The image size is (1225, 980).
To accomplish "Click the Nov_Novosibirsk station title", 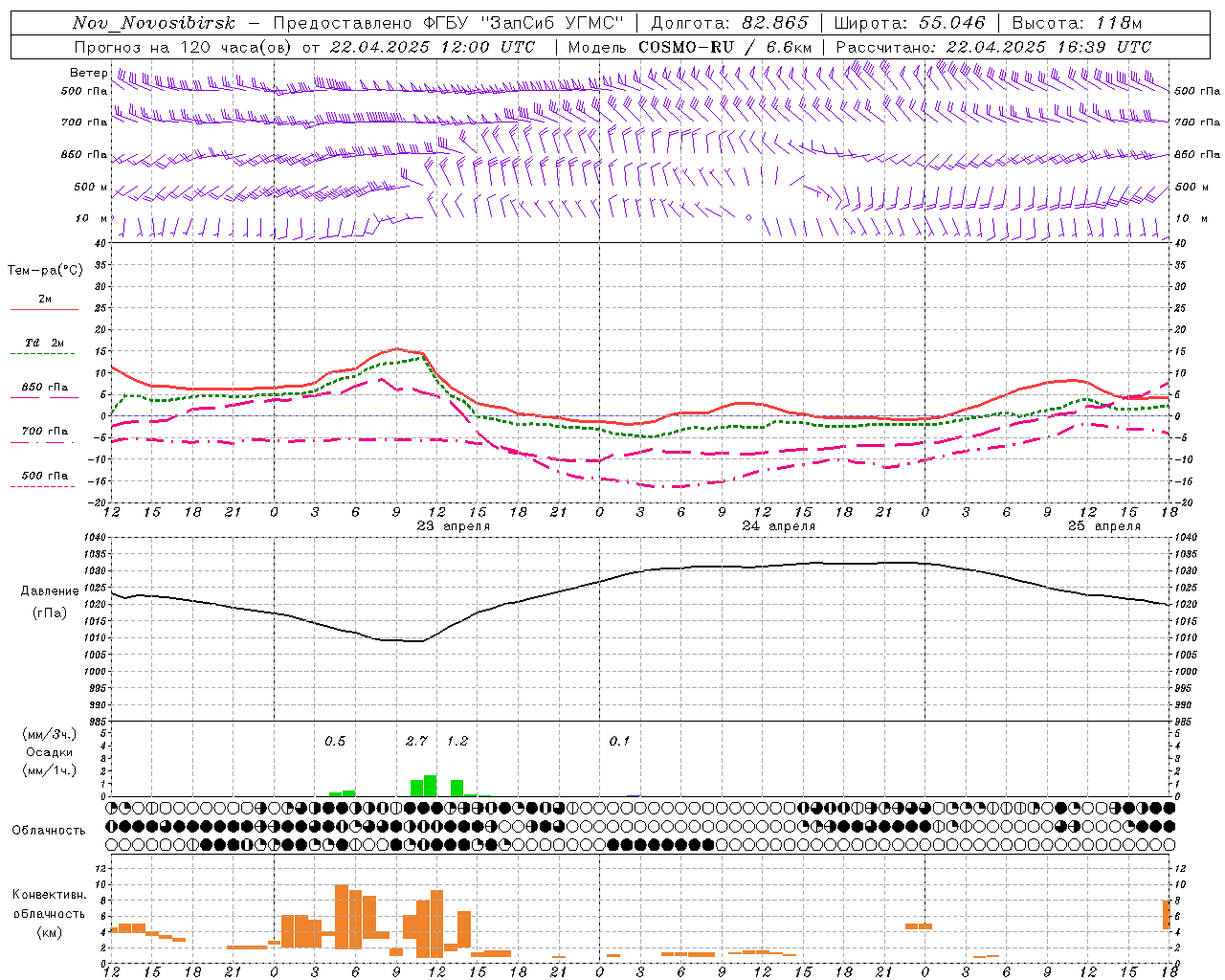I will click(153, 24).
